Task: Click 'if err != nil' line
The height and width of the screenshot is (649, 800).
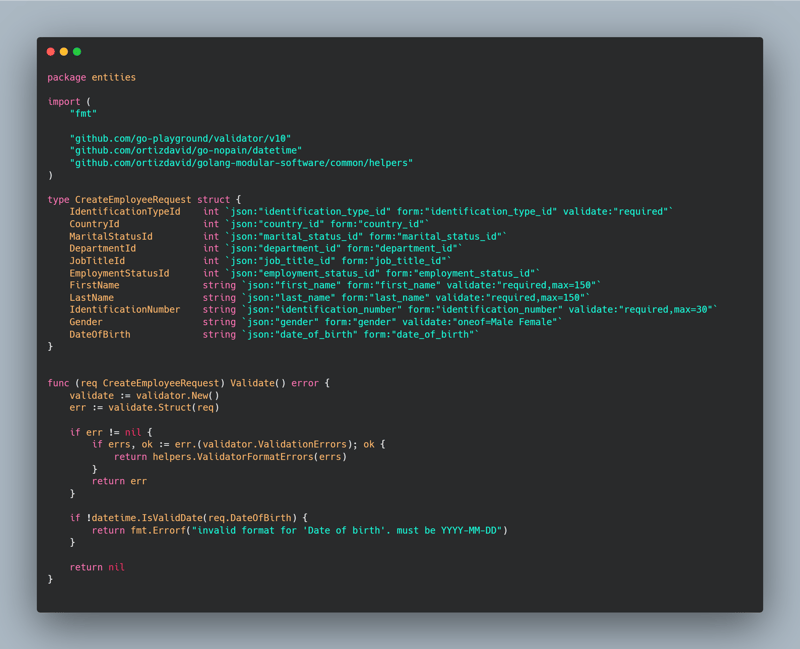Action: point(111,432)
